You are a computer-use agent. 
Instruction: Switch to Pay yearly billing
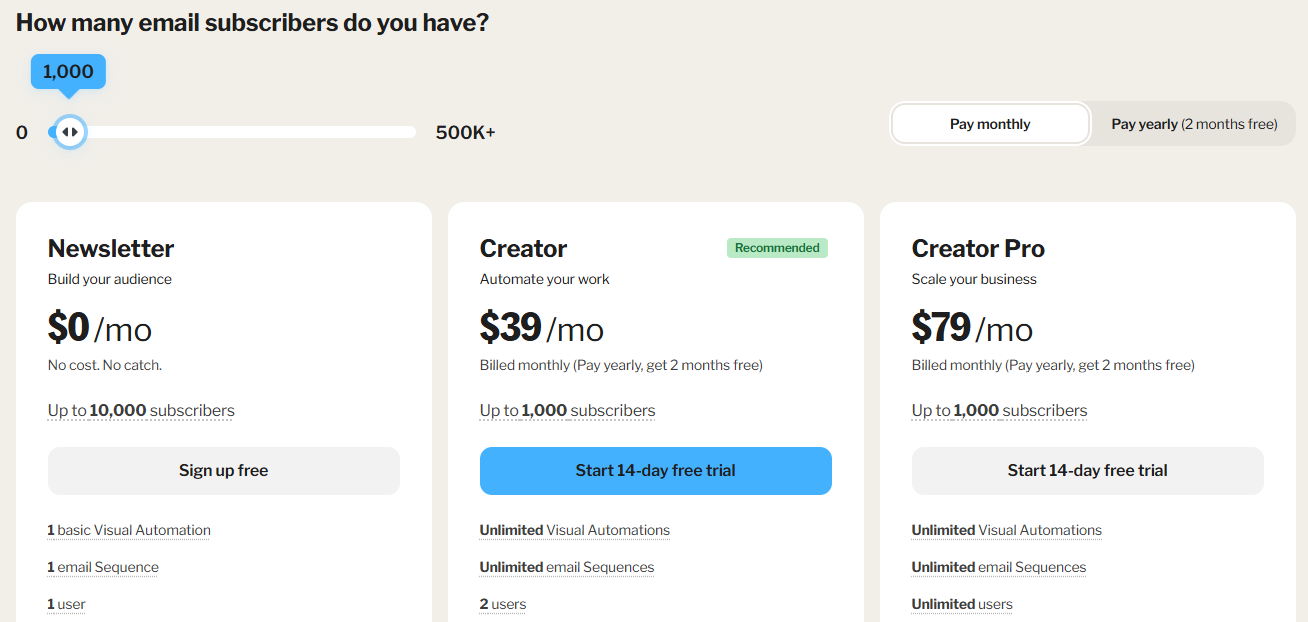(x=1194, y=125)
